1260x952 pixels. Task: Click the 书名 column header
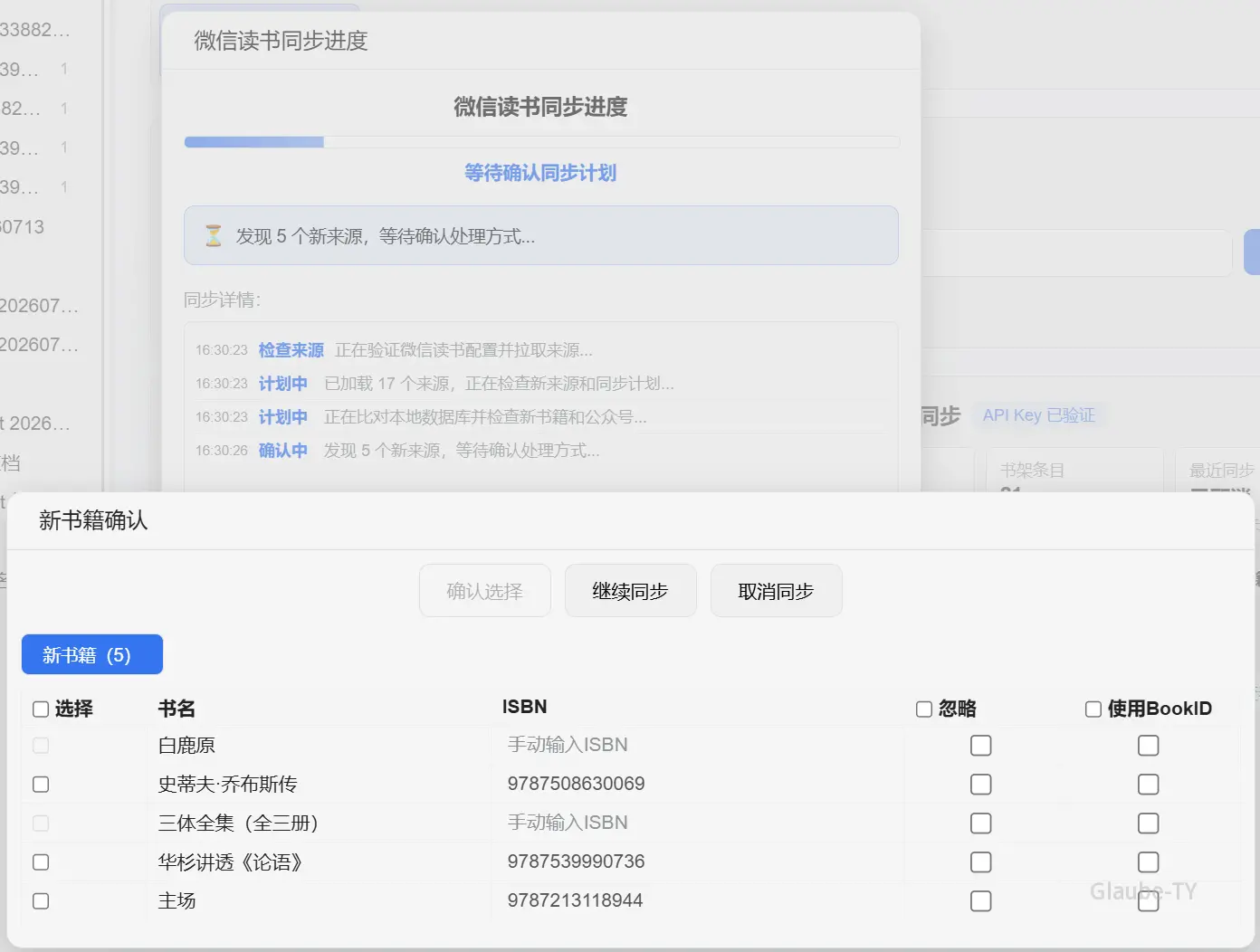(x=177, y=709)
